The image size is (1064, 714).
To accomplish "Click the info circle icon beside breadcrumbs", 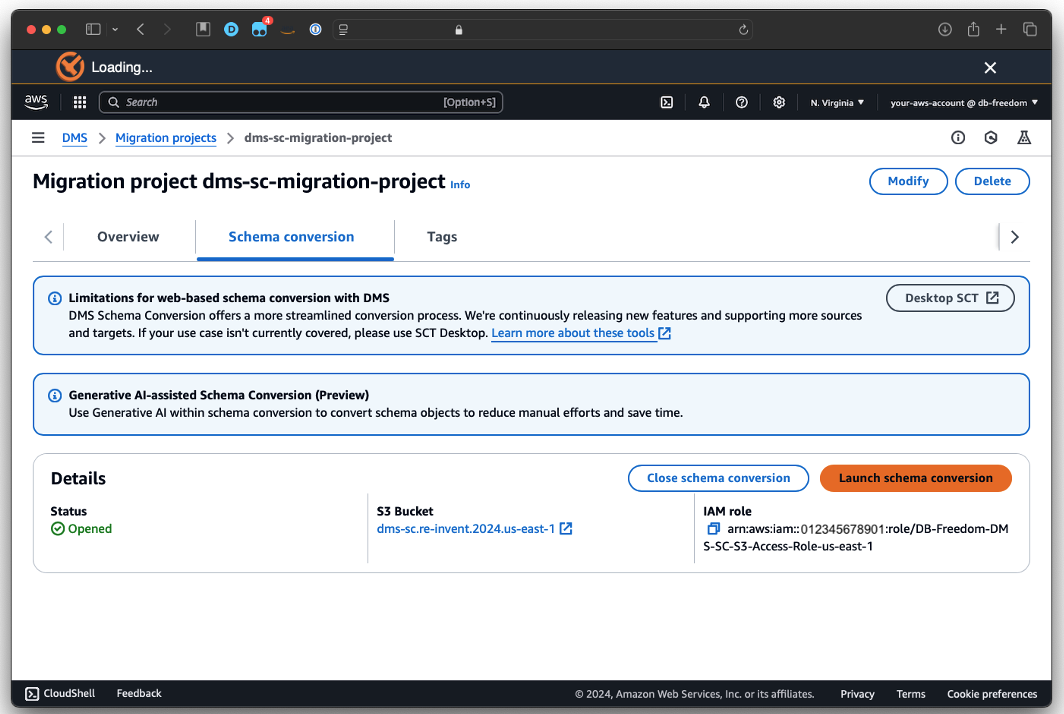I will 958,138.
